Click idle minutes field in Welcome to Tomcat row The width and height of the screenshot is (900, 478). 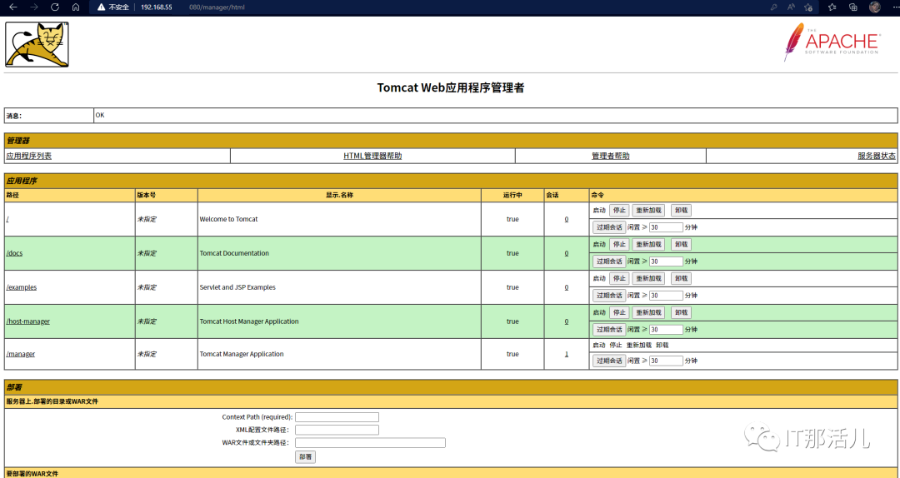pyautogui.click(x=666, y=227)
